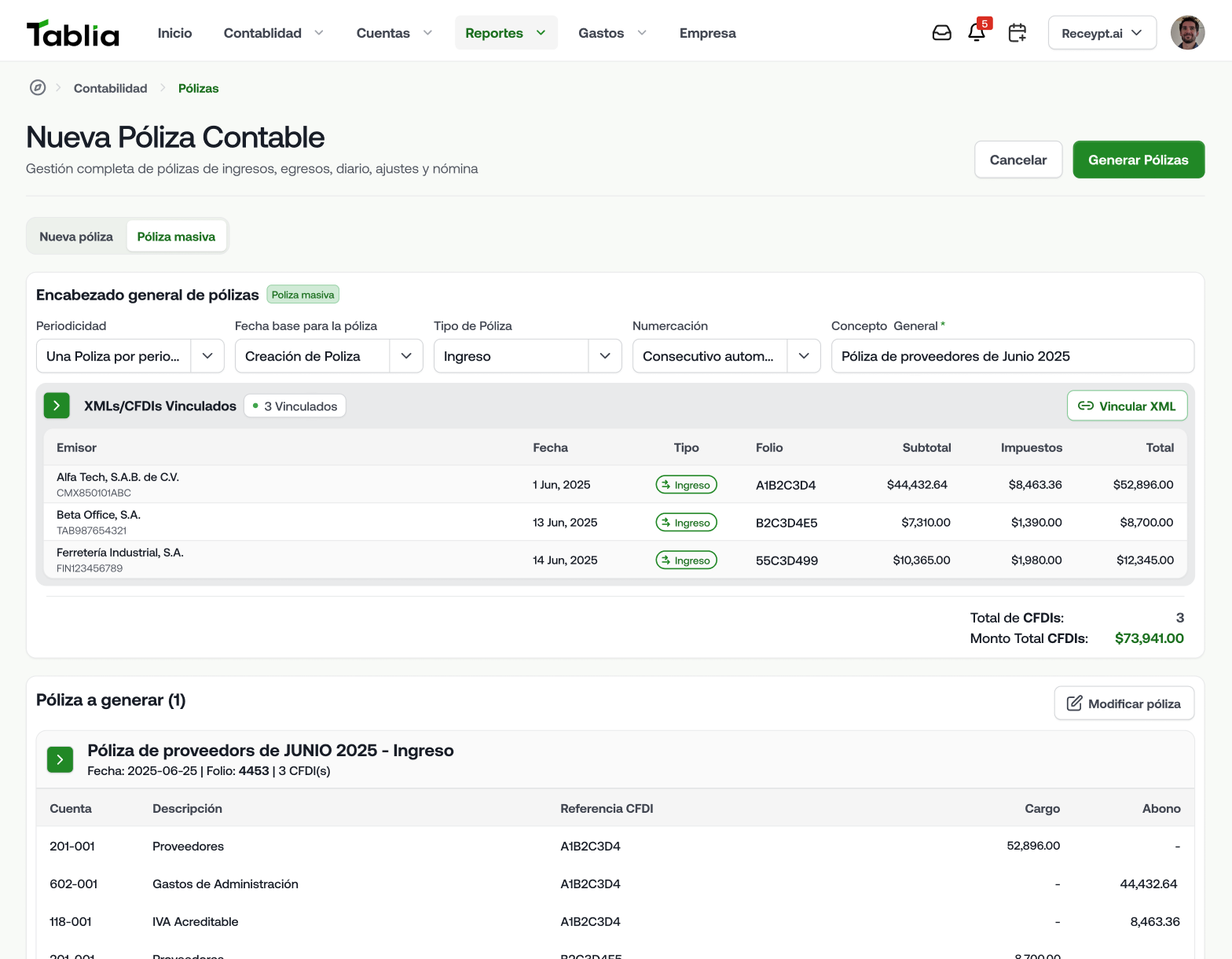The width and height of the screenshot is (1232, 959).
Task: Click the Modificar póliza button
Action: click(1124, 704)
